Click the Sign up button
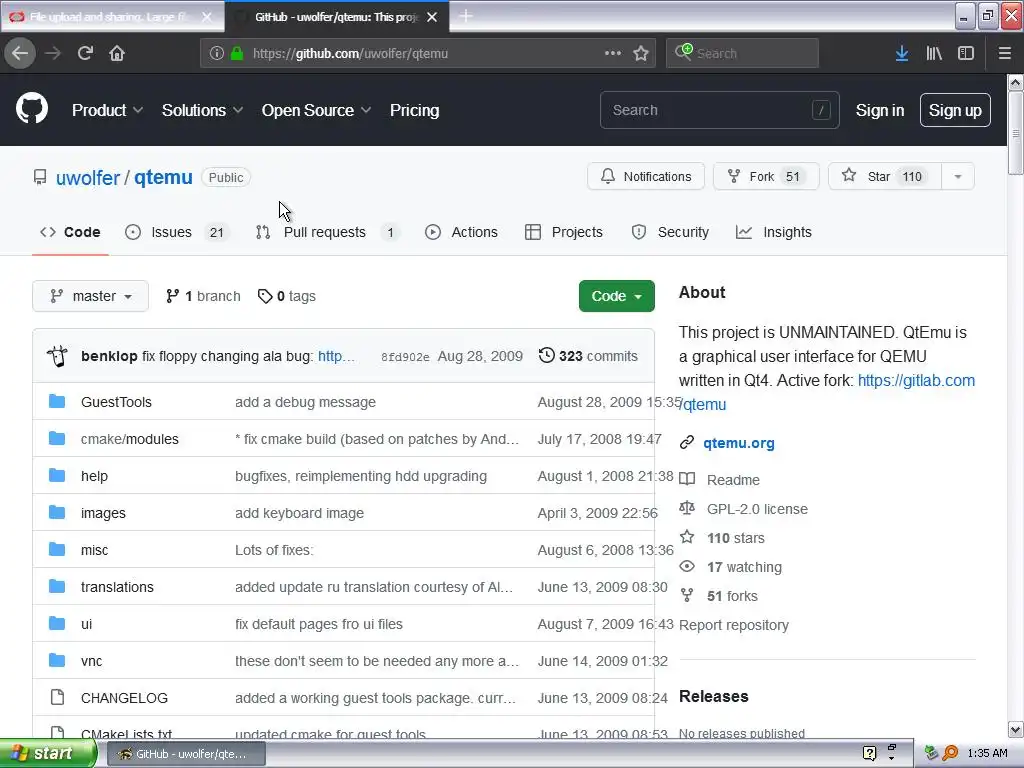The height and width of the screenshot is (768, 1024). coord(955,110)
